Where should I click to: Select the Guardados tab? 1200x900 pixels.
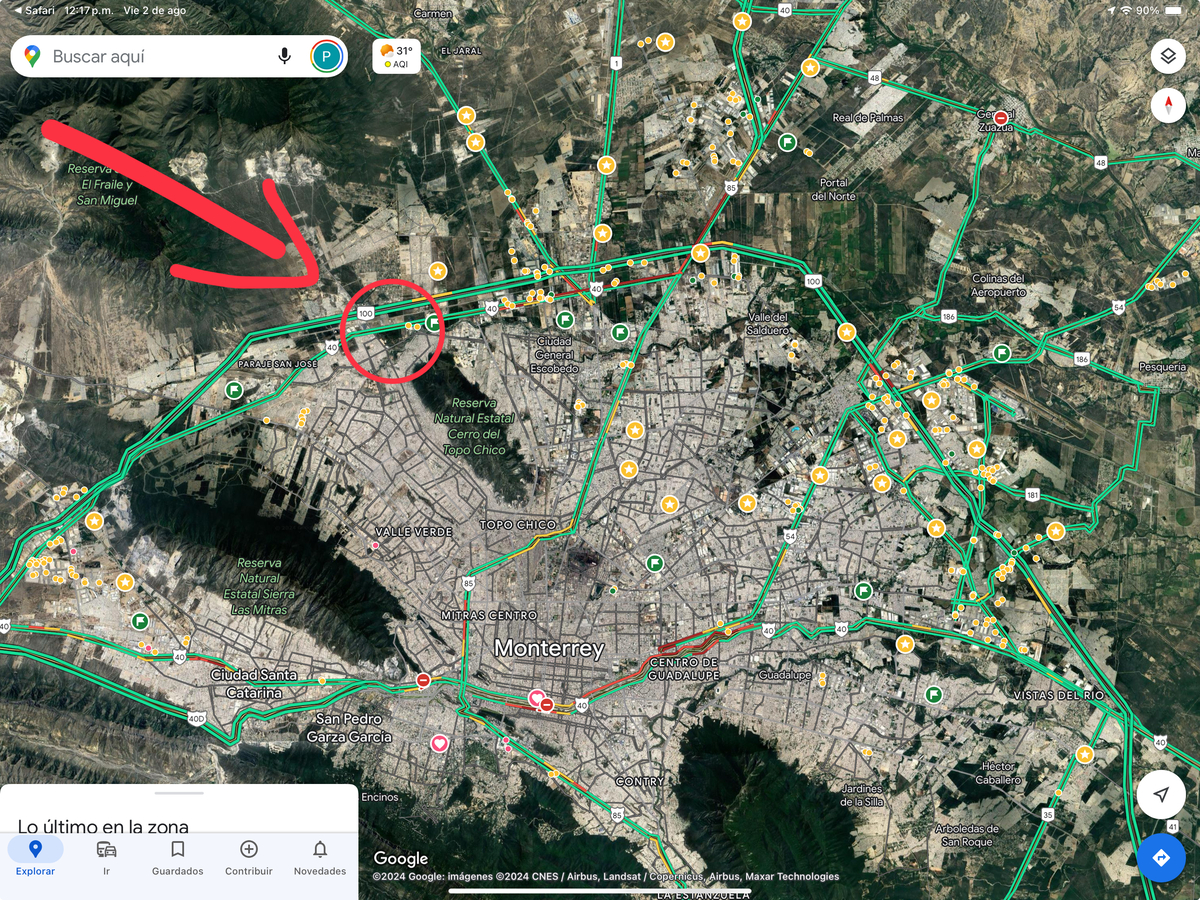[177, 857]
